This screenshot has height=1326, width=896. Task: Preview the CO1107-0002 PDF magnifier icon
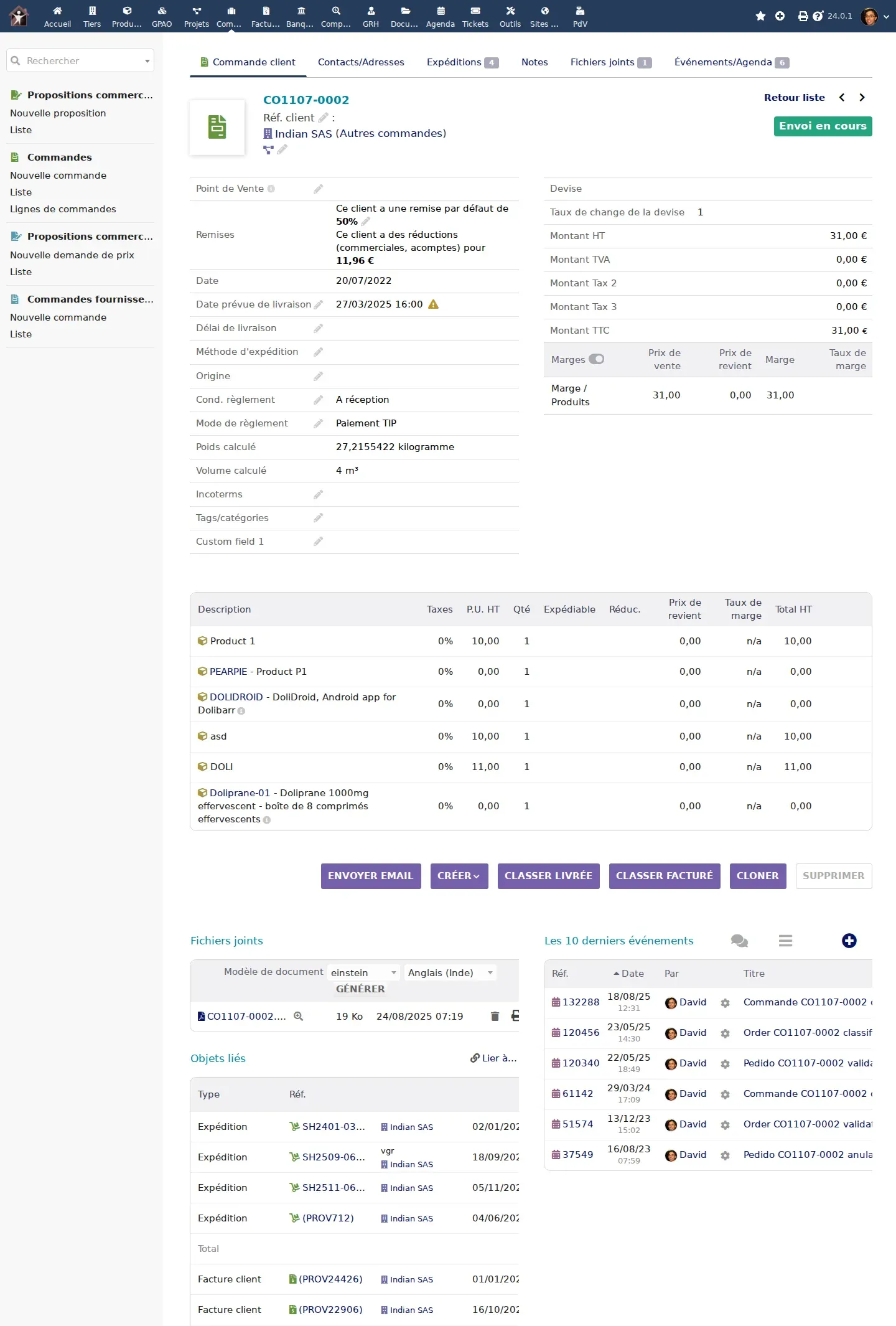(299, 1017)
